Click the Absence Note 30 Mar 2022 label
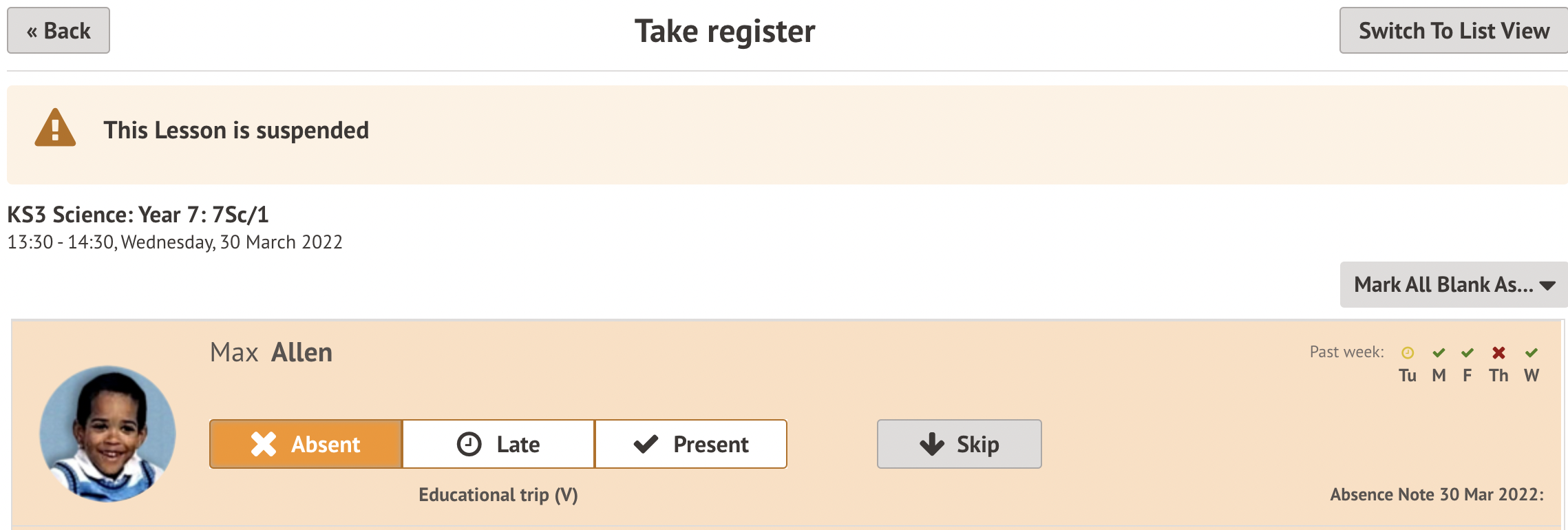 1437,495
